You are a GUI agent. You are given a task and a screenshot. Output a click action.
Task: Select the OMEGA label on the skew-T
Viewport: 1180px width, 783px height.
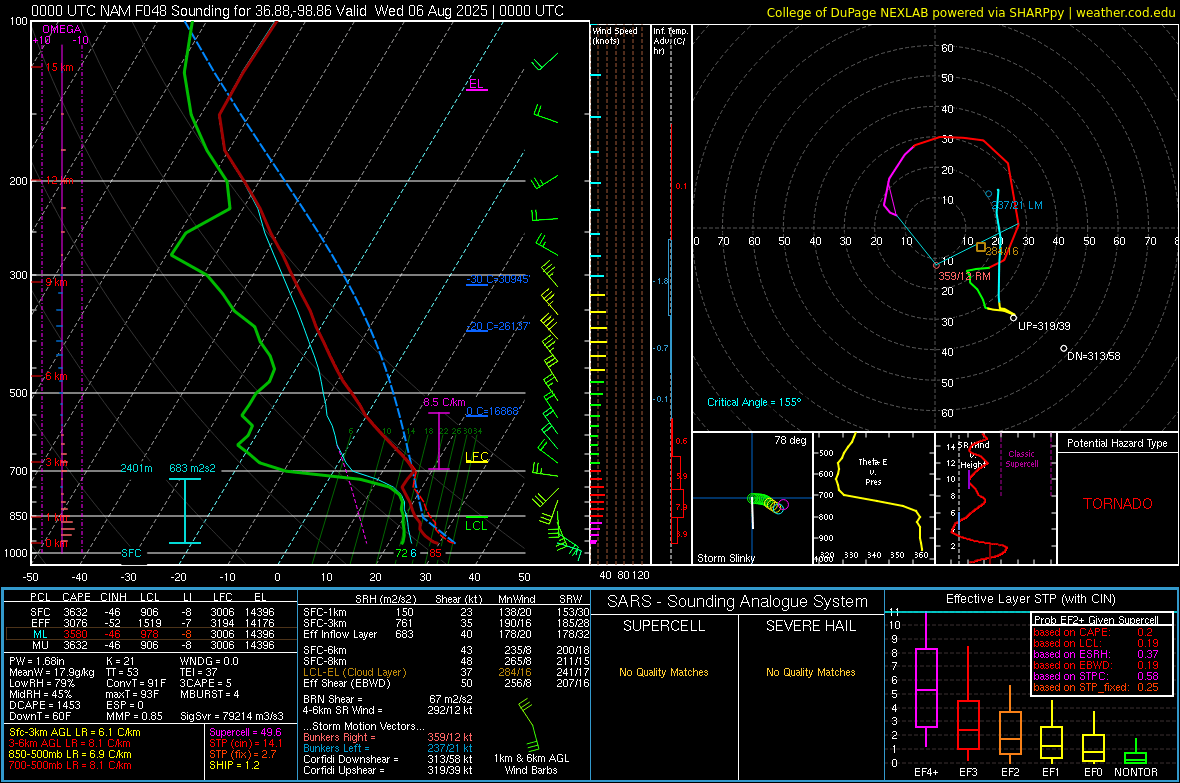(x=62, y=29)
